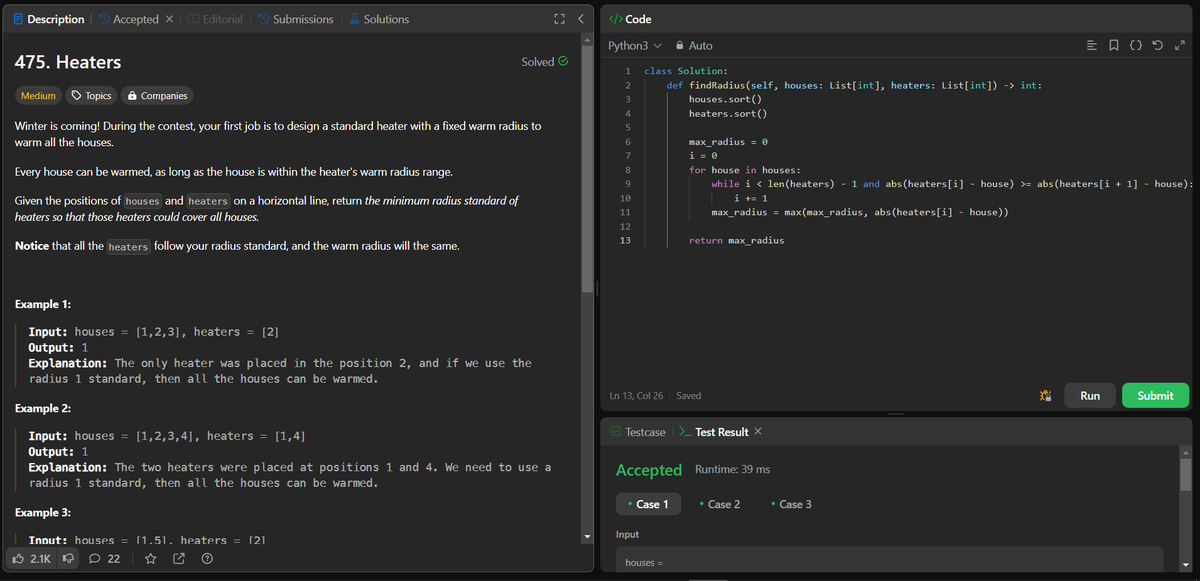Click the AI debug icon beside Run
Screen dimensions: 1200x581
[1046, 396]
